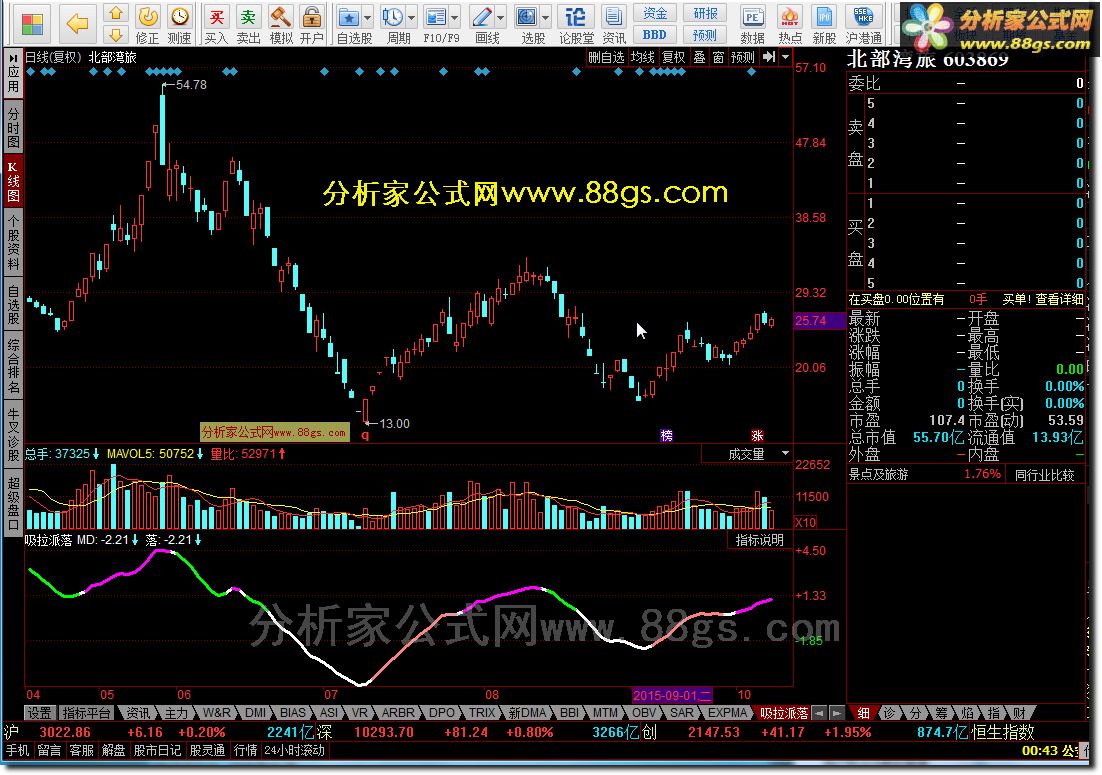1102x775 pixels.
Task: Open the 综合排名 side tab
Action: pos(13,365)
